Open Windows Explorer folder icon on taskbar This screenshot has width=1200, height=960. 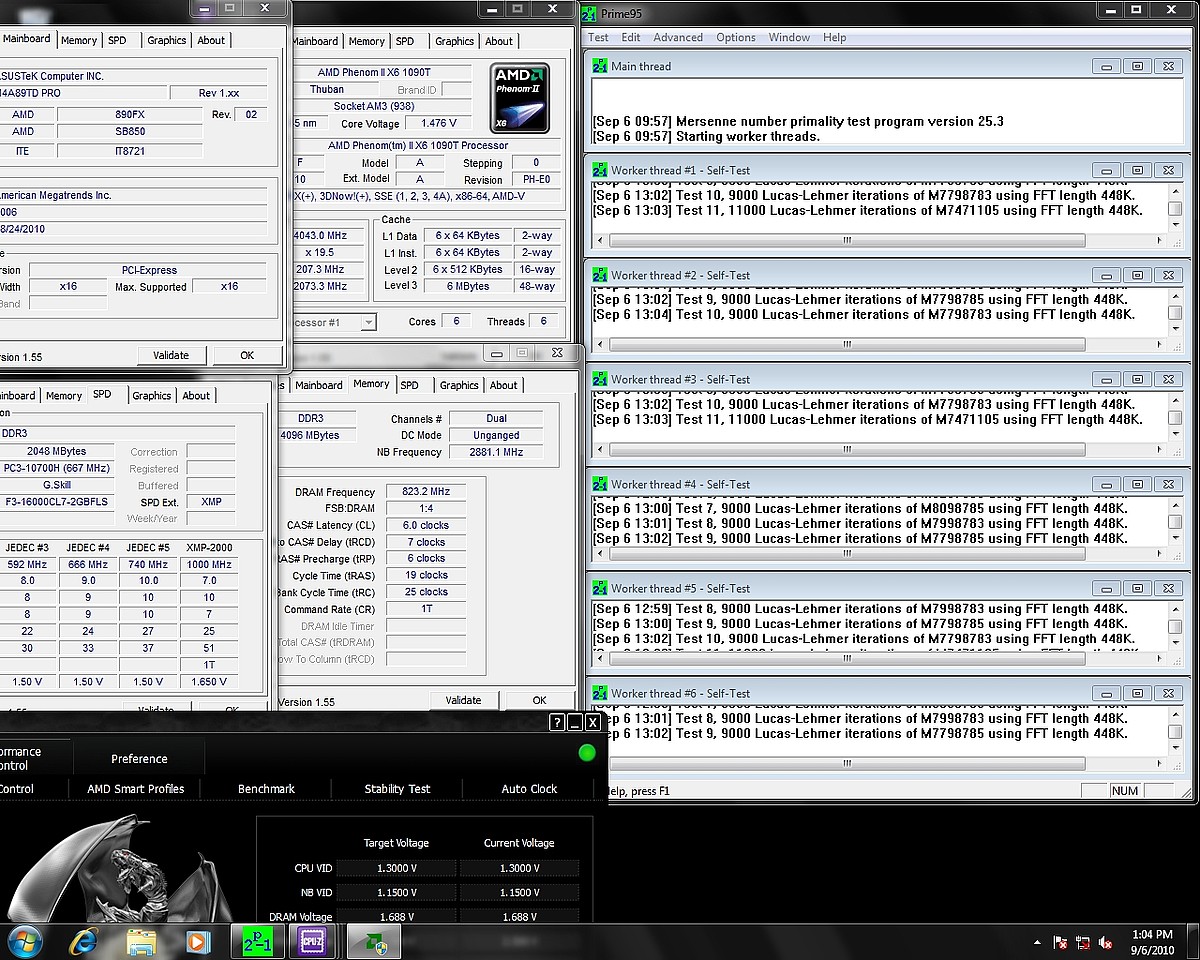click(142, 941)
